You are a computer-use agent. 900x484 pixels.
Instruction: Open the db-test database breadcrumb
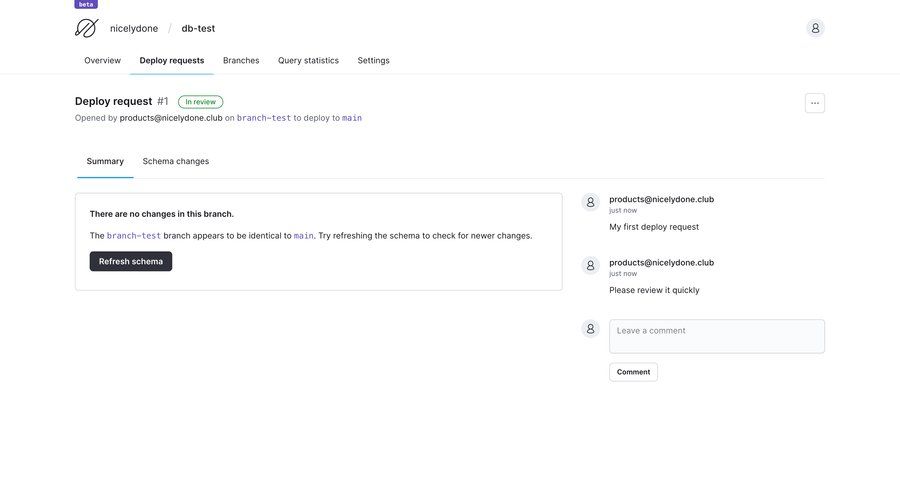[x=198, y=29]
